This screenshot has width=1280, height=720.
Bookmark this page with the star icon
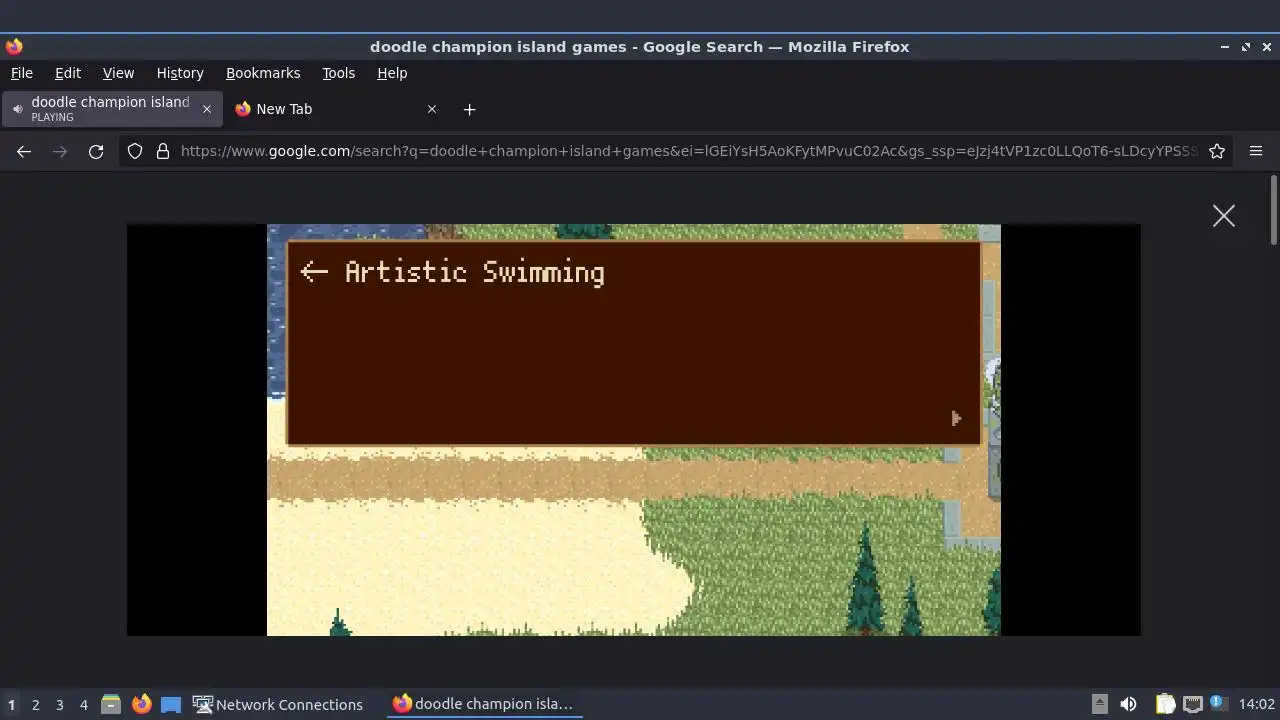[1217, 151]
